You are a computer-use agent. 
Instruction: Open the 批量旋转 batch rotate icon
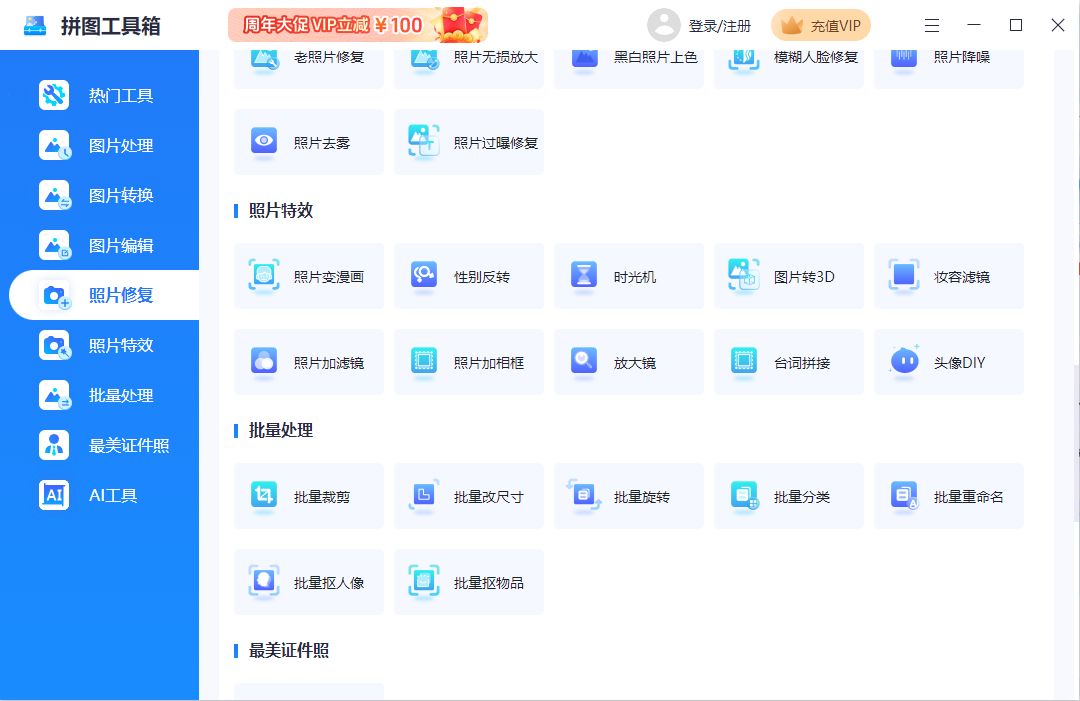coord(584,496)
